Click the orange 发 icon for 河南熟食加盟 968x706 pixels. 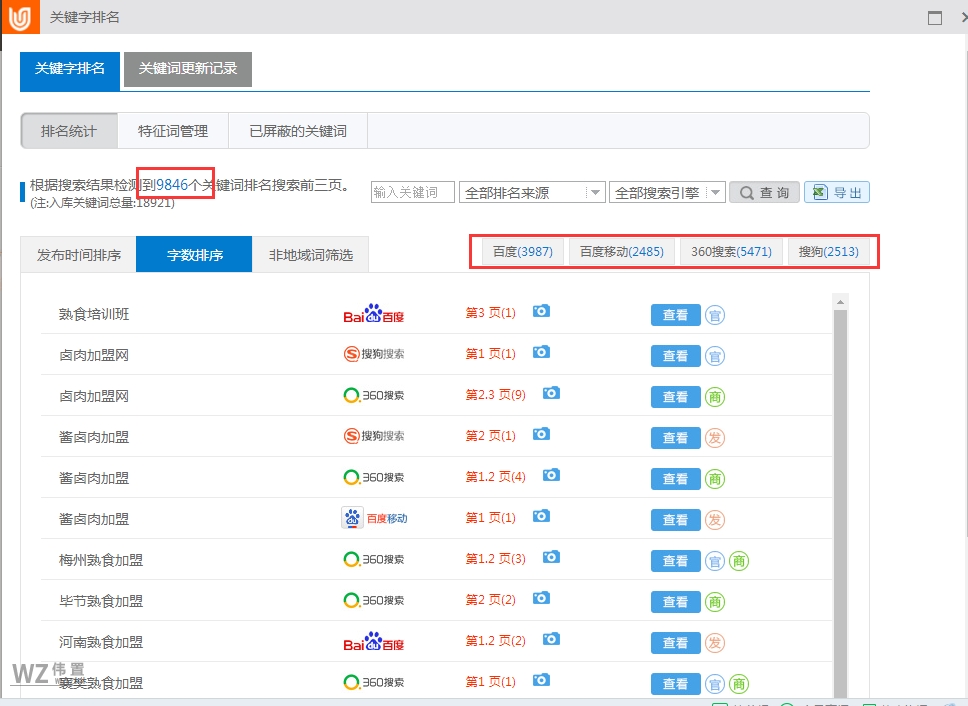click(715, 643)
